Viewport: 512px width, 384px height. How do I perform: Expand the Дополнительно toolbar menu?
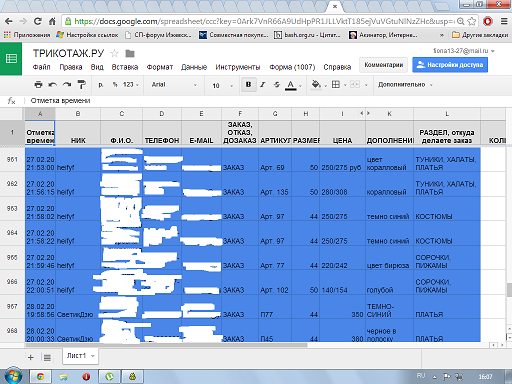(405, 85)
